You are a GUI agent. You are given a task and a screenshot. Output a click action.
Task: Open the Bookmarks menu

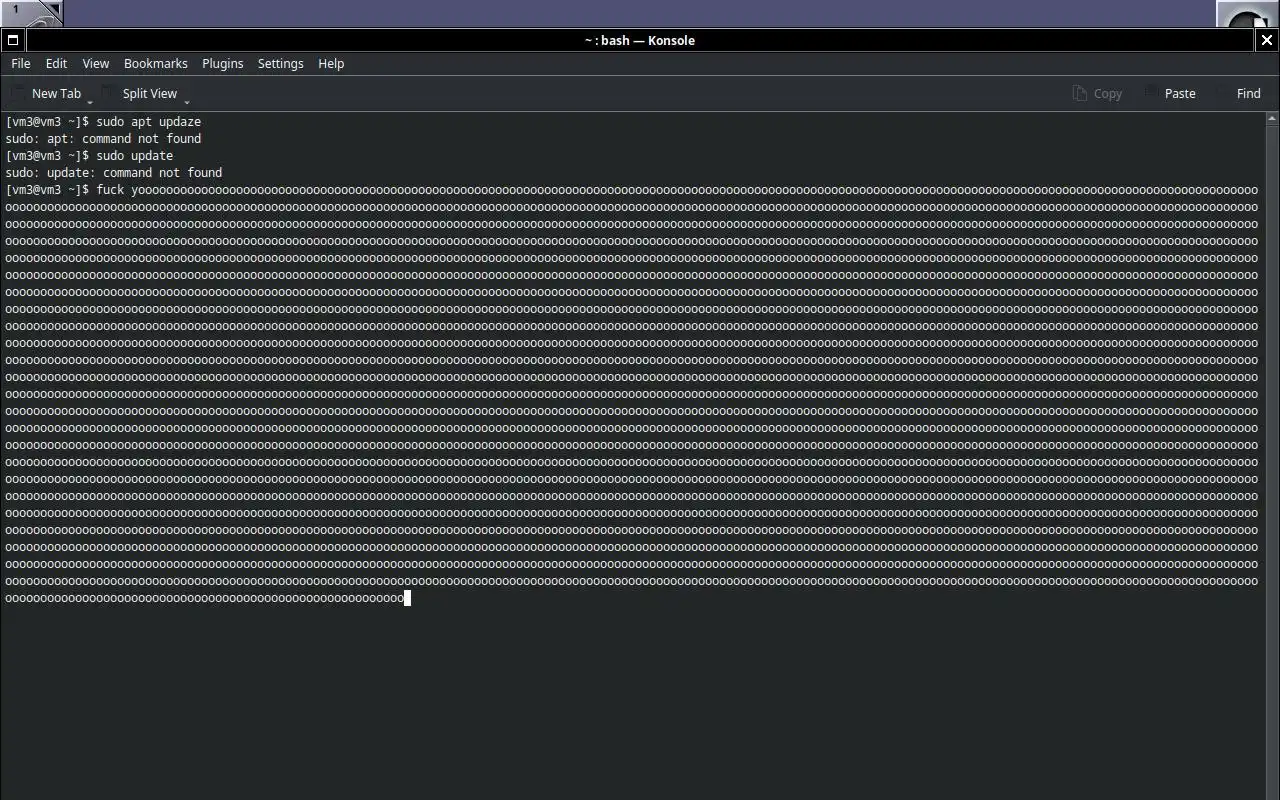[155, 63]
